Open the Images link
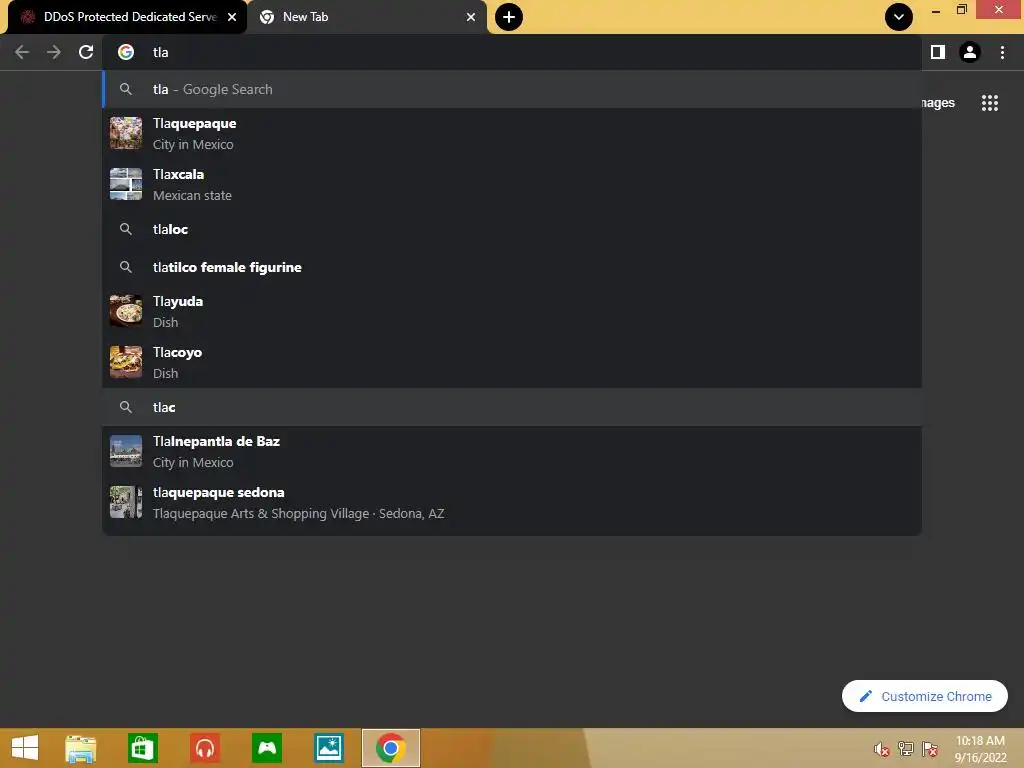 (938, 103)
